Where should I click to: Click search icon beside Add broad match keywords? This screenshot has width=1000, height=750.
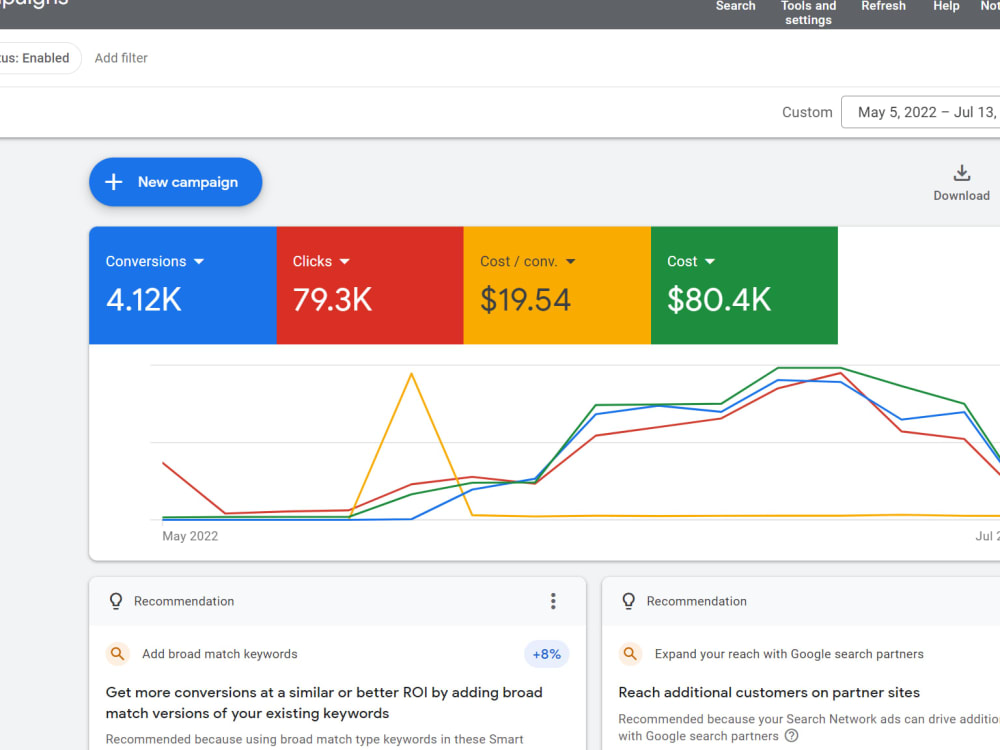tap(117, 654)
